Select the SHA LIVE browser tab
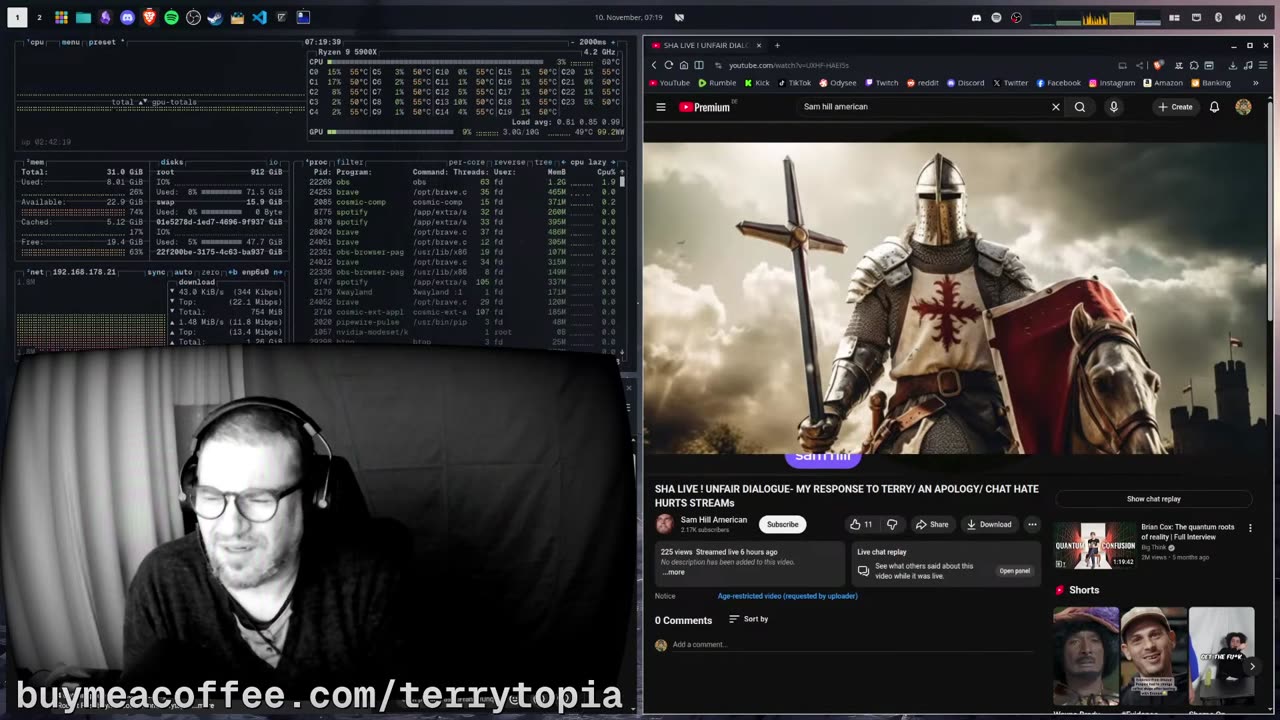The height and width of the screenshot is (720, 1280). tap(706, 45)
